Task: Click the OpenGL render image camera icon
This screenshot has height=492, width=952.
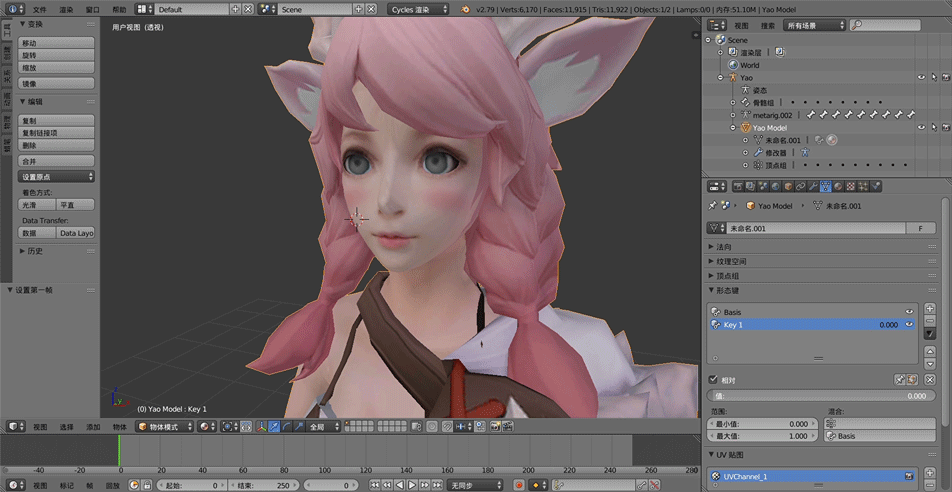Action: [494, 426]
